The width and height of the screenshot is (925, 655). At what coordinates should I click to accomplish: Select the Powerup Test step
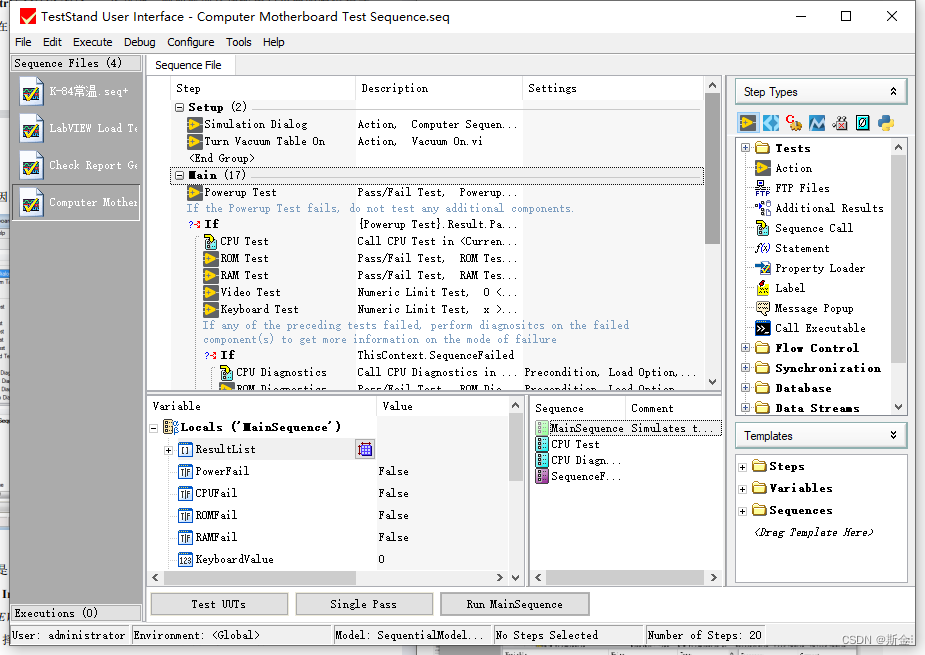240,192
